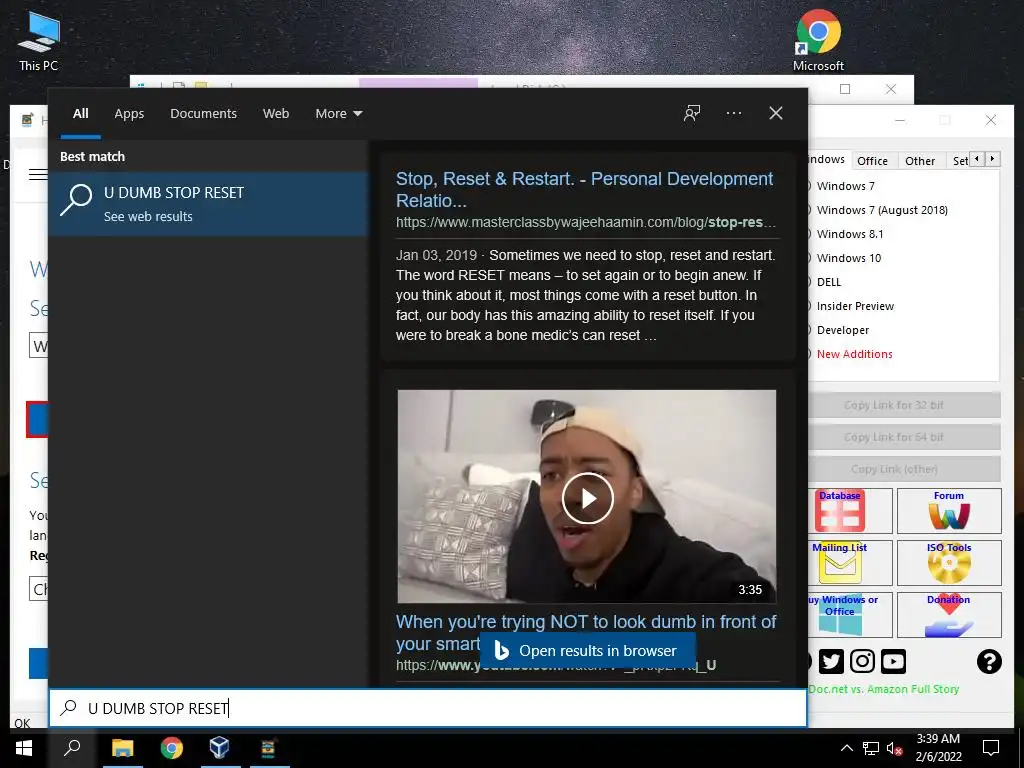Switch to Other tab in ISO downloader
This screenshot has height=768, width=1024.
[920, 161]
